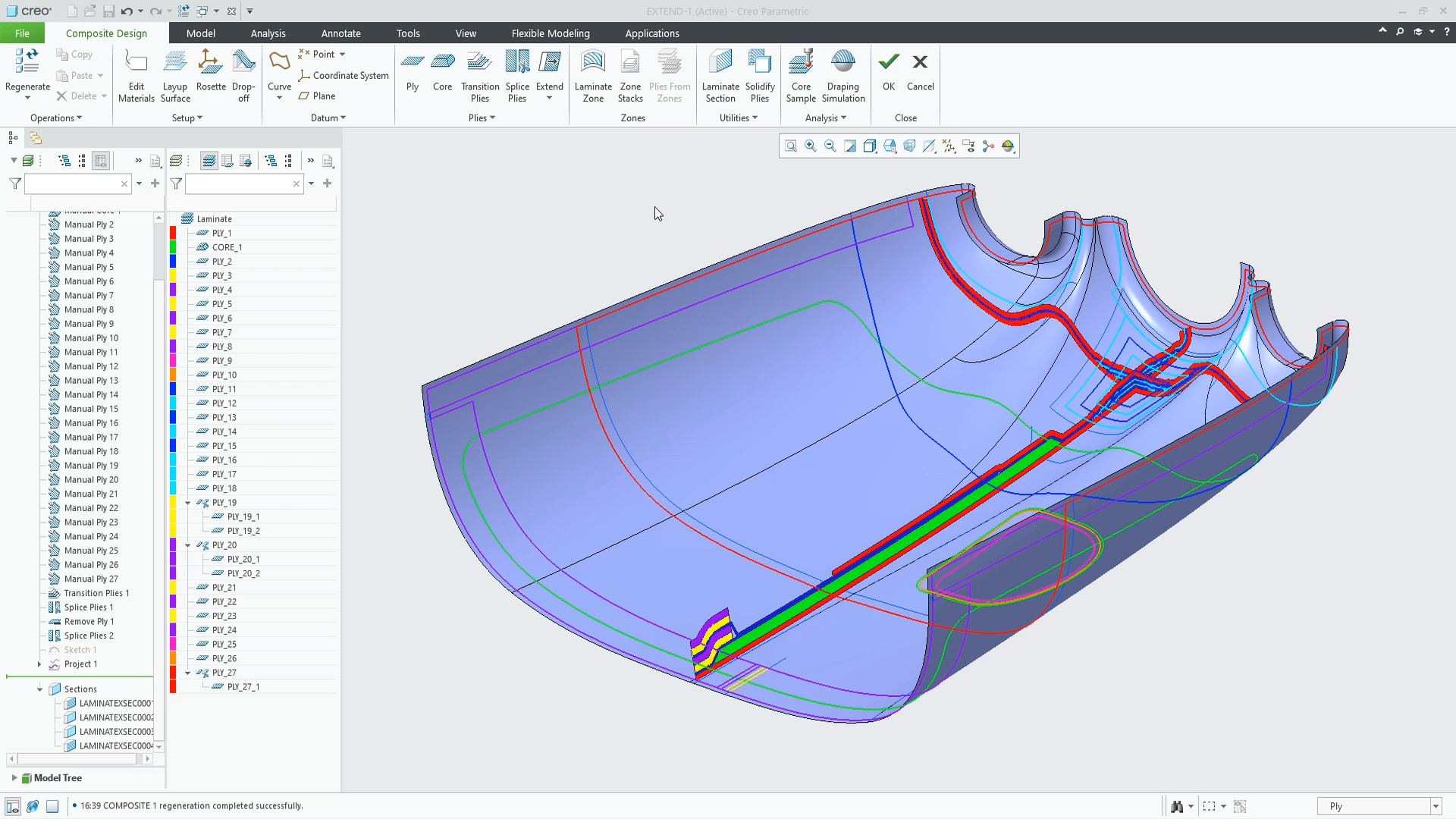Click the Repaint icon in graphics toolbar
This screenshot has width=1456, height=819.
click(850, 146)
